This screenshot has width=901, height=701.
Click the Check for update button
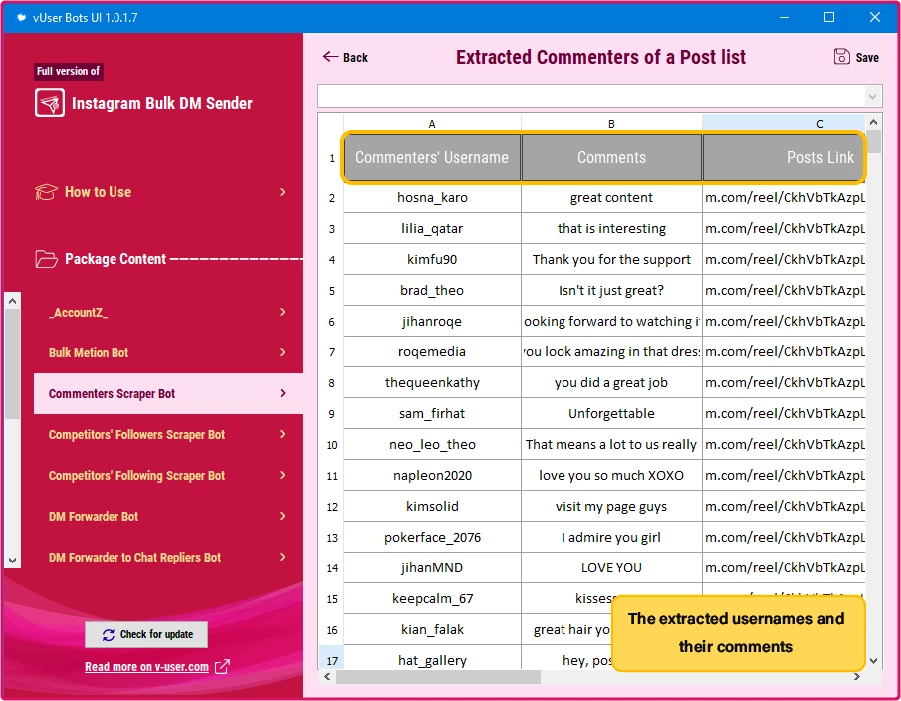147,634
